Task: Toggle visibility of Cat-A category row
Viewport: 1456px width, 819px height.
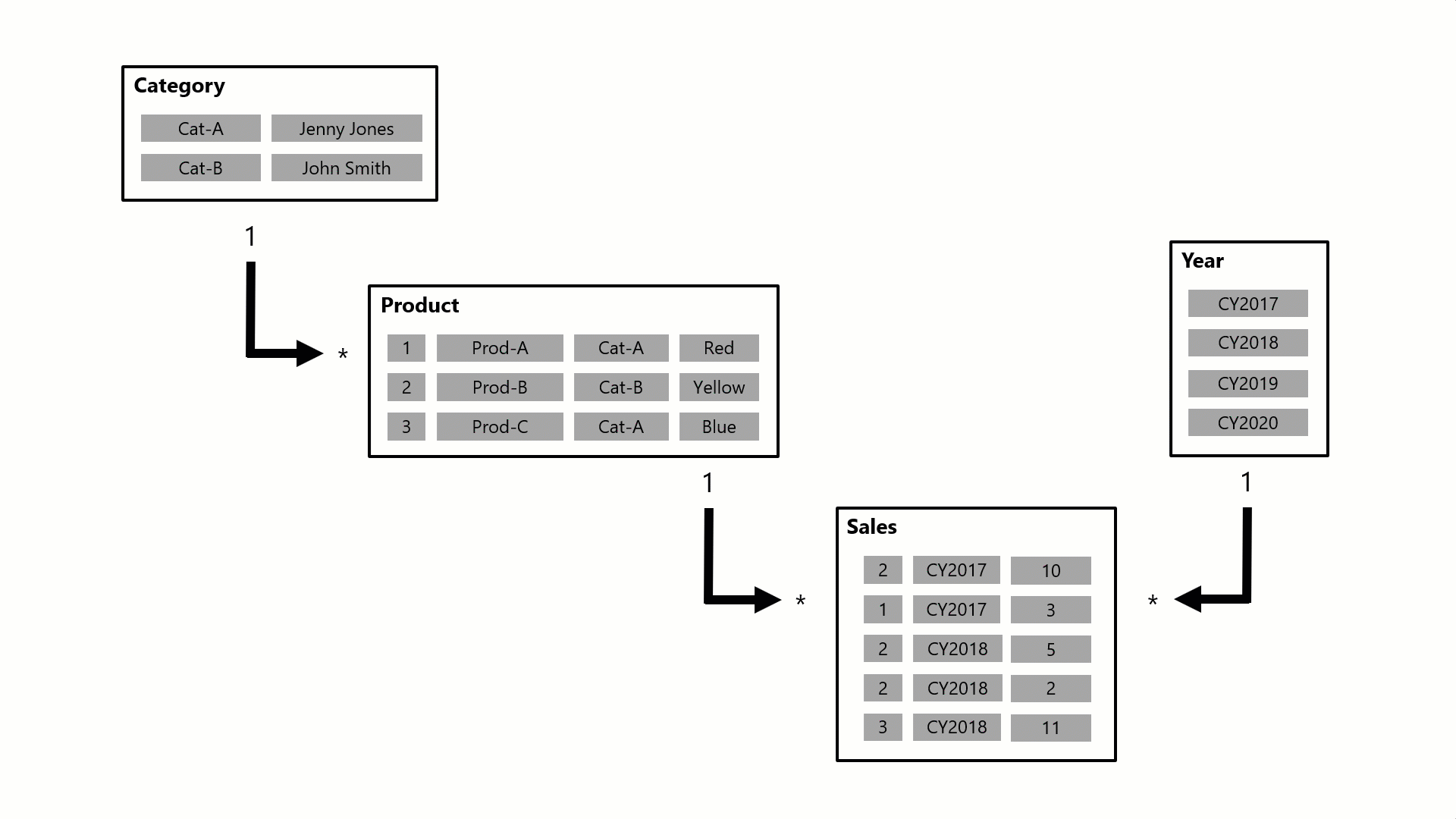Action: pos(198,128)
